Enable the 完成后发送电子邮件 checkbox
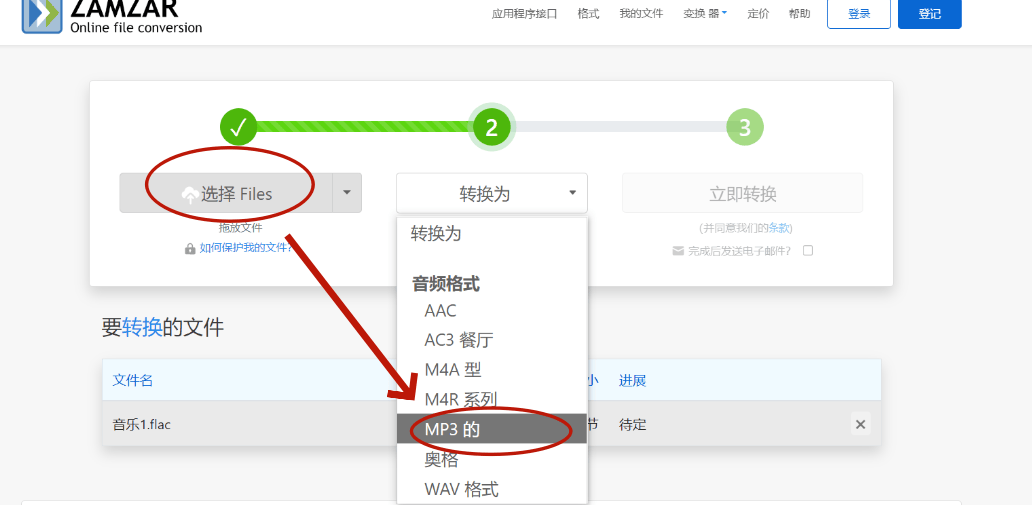 coord(808,251)
